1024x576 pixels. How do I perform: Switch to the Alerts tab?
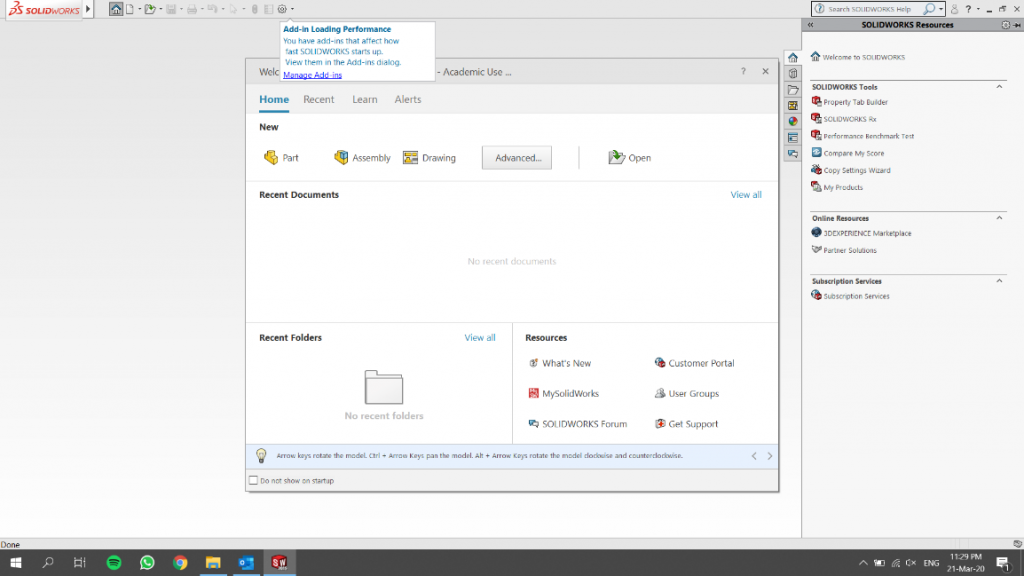[x=408, y=99]
